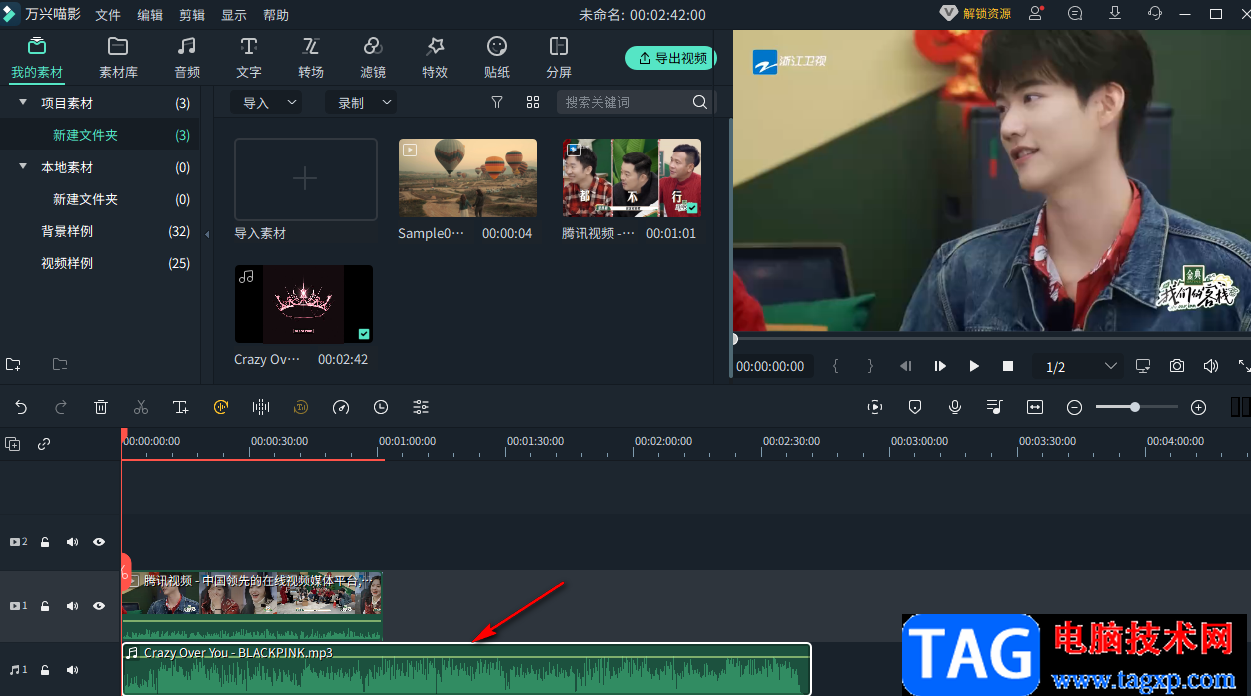Click the filter funnel icon in media panel
1251x696 pixels.
click(x=497, y=102)
